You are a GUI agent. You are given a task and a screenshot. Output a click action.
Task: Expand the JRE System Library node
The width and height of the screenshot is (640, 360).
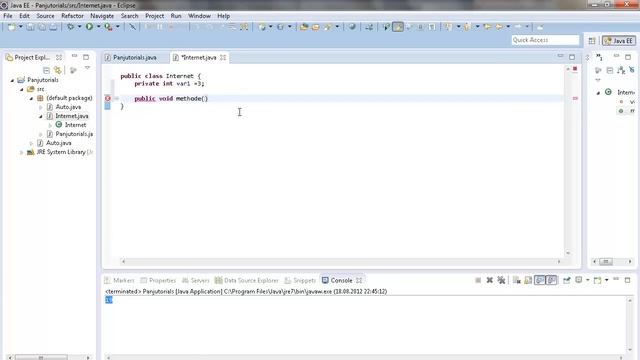pyautogui.click(x=22, y=152)
